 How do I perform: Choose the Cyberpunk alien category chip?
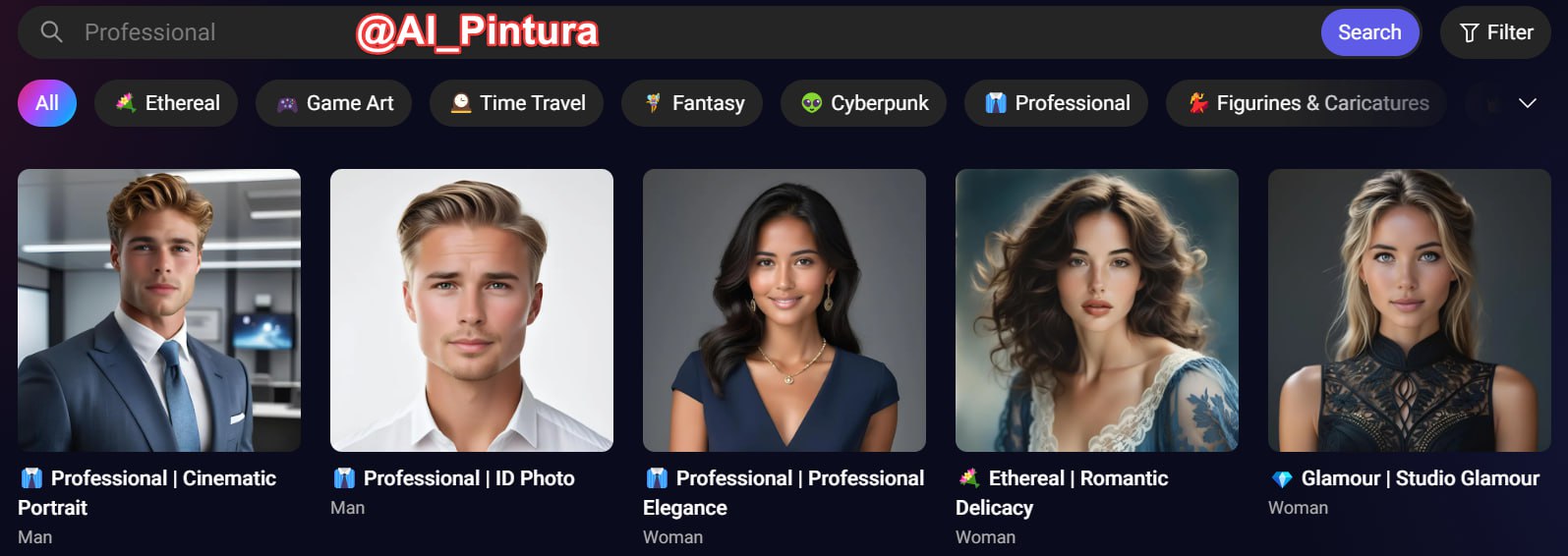863,103
